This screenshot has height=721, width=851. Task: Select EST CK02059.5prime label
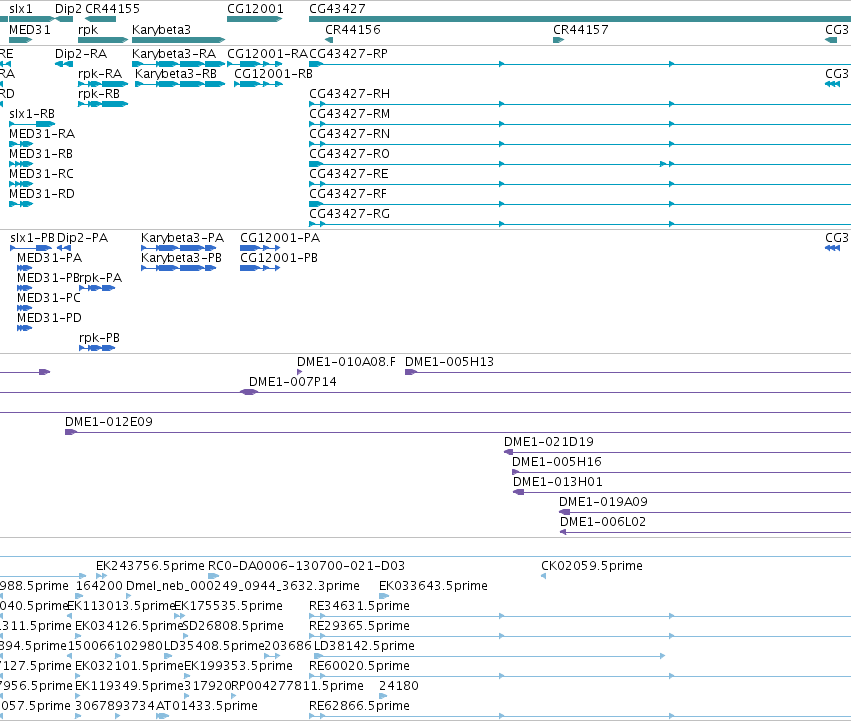pyautogui.click(x=592, y=566)
